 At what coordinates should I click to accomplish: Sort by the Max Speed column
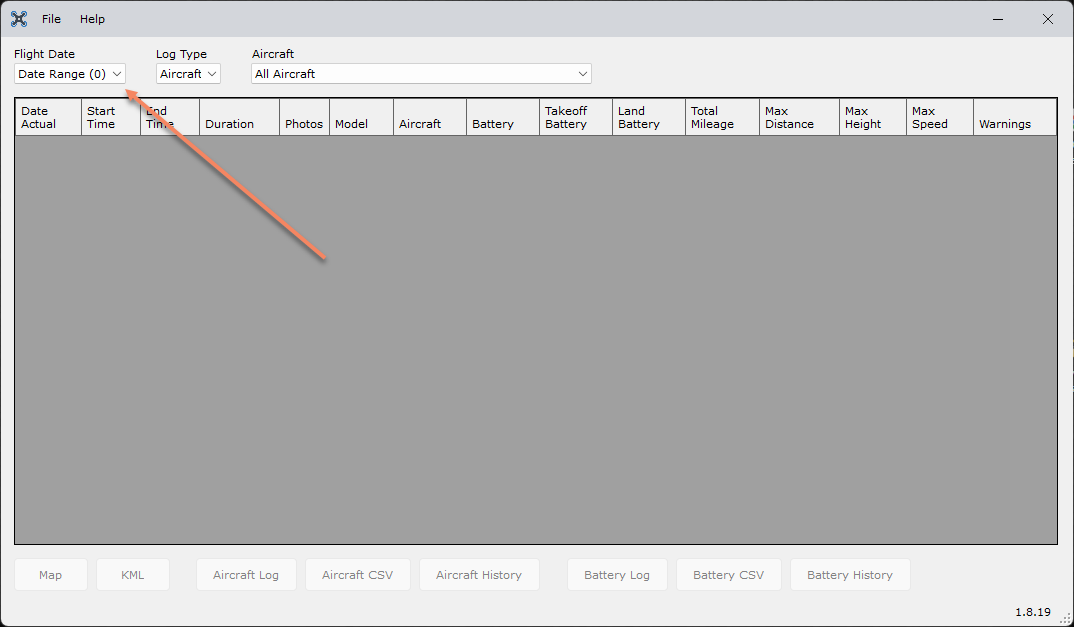point(939,117)
